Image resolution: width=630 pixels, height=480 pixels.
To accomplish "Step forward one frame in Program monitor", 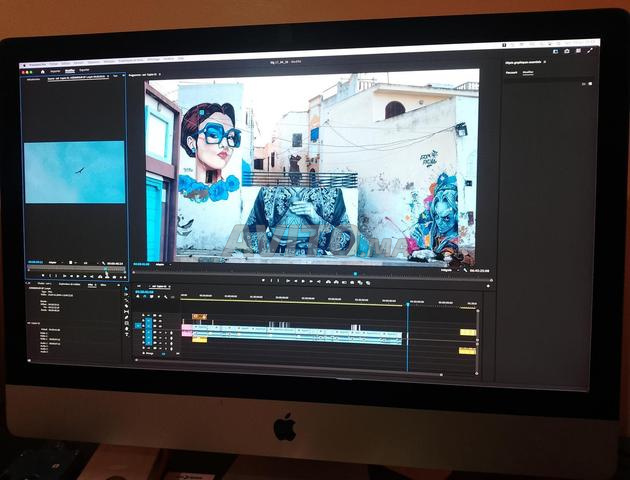I will [x=311, y=281].
